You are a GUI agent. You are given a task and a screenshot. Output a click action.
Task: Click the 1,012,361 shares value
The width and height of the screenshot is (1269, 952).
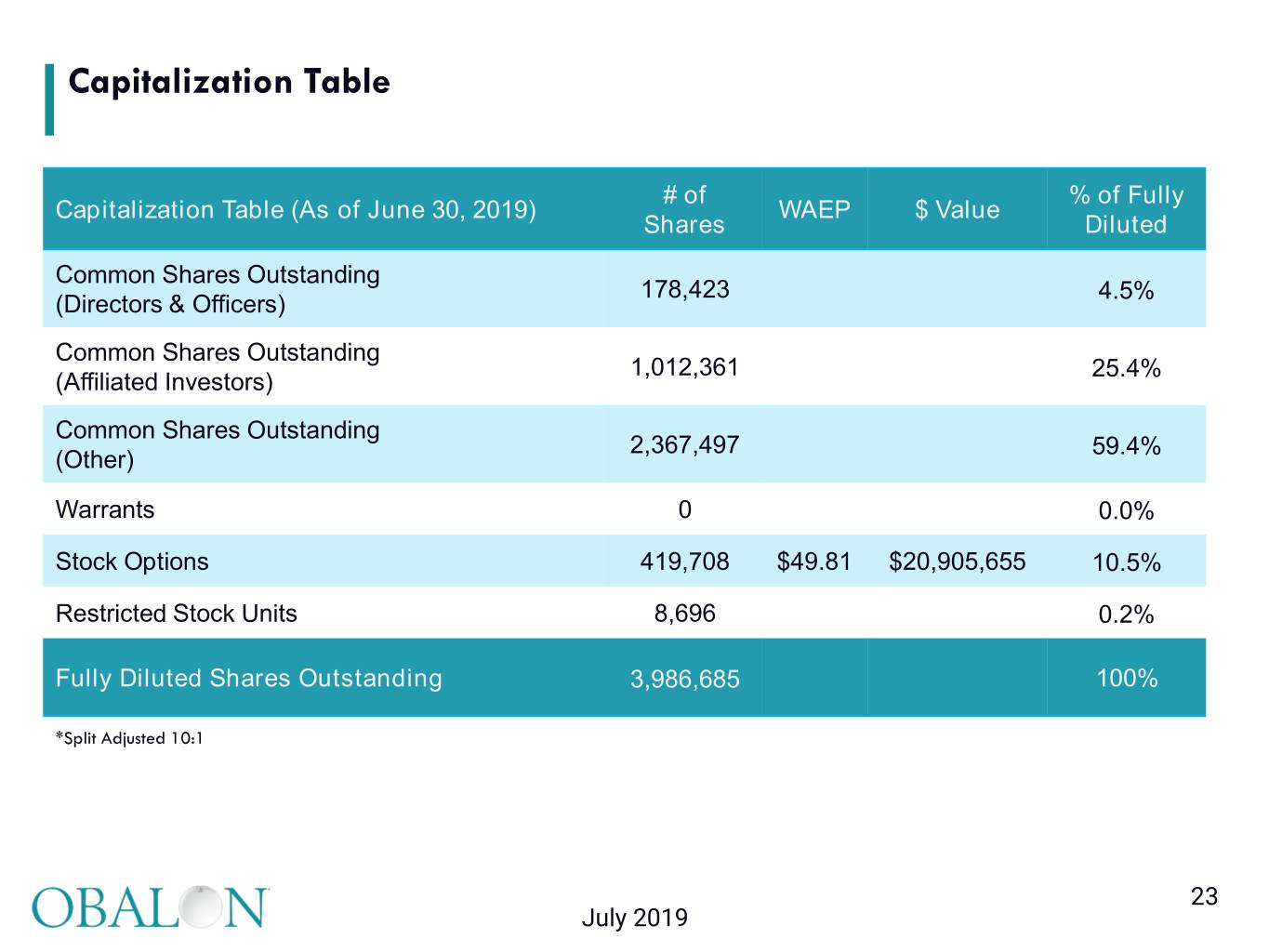click(x=685, y=367)
